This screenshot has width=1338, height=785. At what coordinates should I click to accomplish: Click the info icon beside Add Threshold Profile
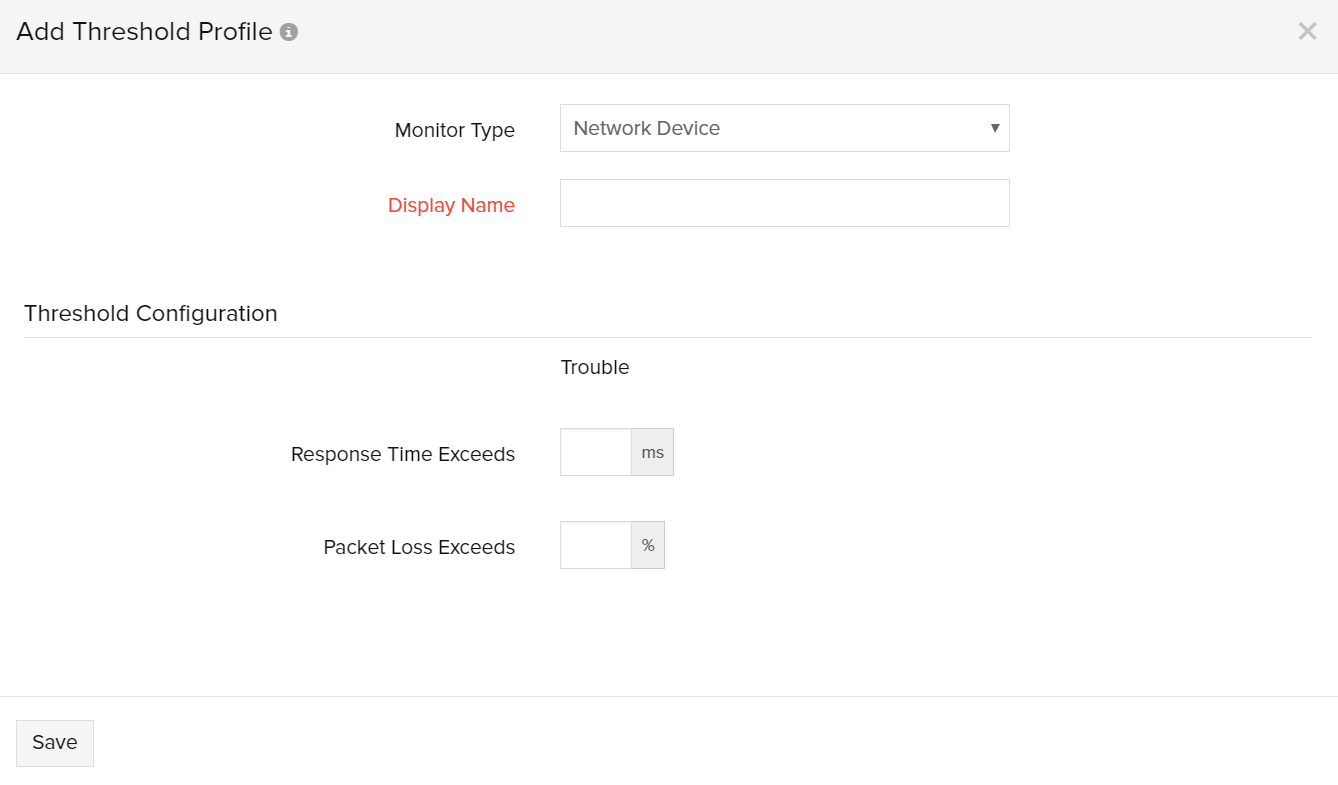[x=289, y=33]
